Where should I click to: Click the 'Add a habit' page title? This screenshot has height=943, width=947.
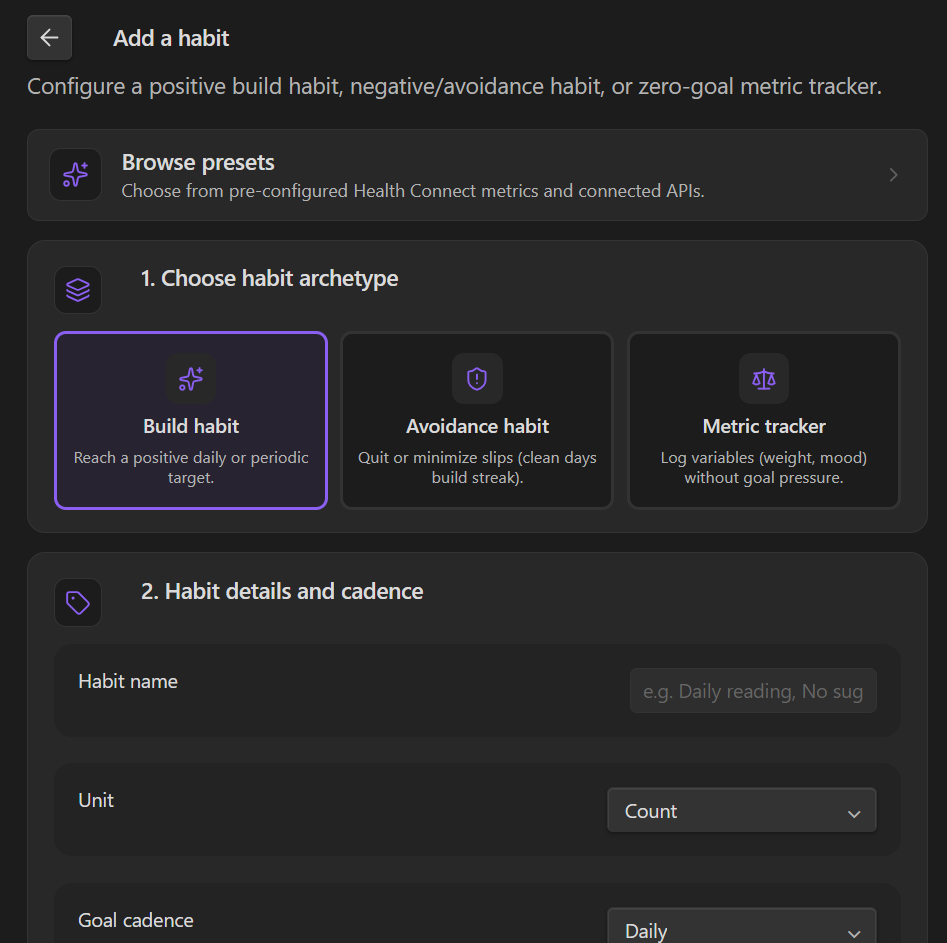pyautogui.click(x=171, y=39)
